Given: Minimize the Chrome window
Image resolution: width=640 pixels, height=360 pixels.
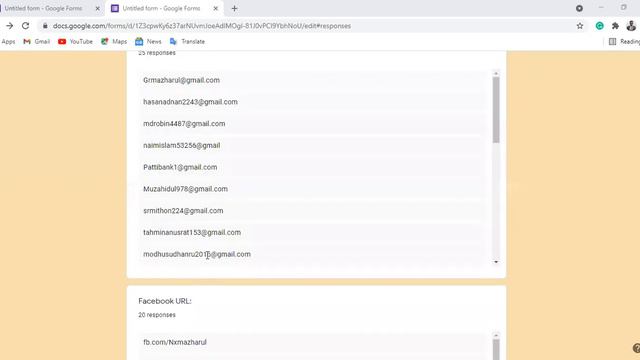Looking at the screenshot, I should click(601, 8).
